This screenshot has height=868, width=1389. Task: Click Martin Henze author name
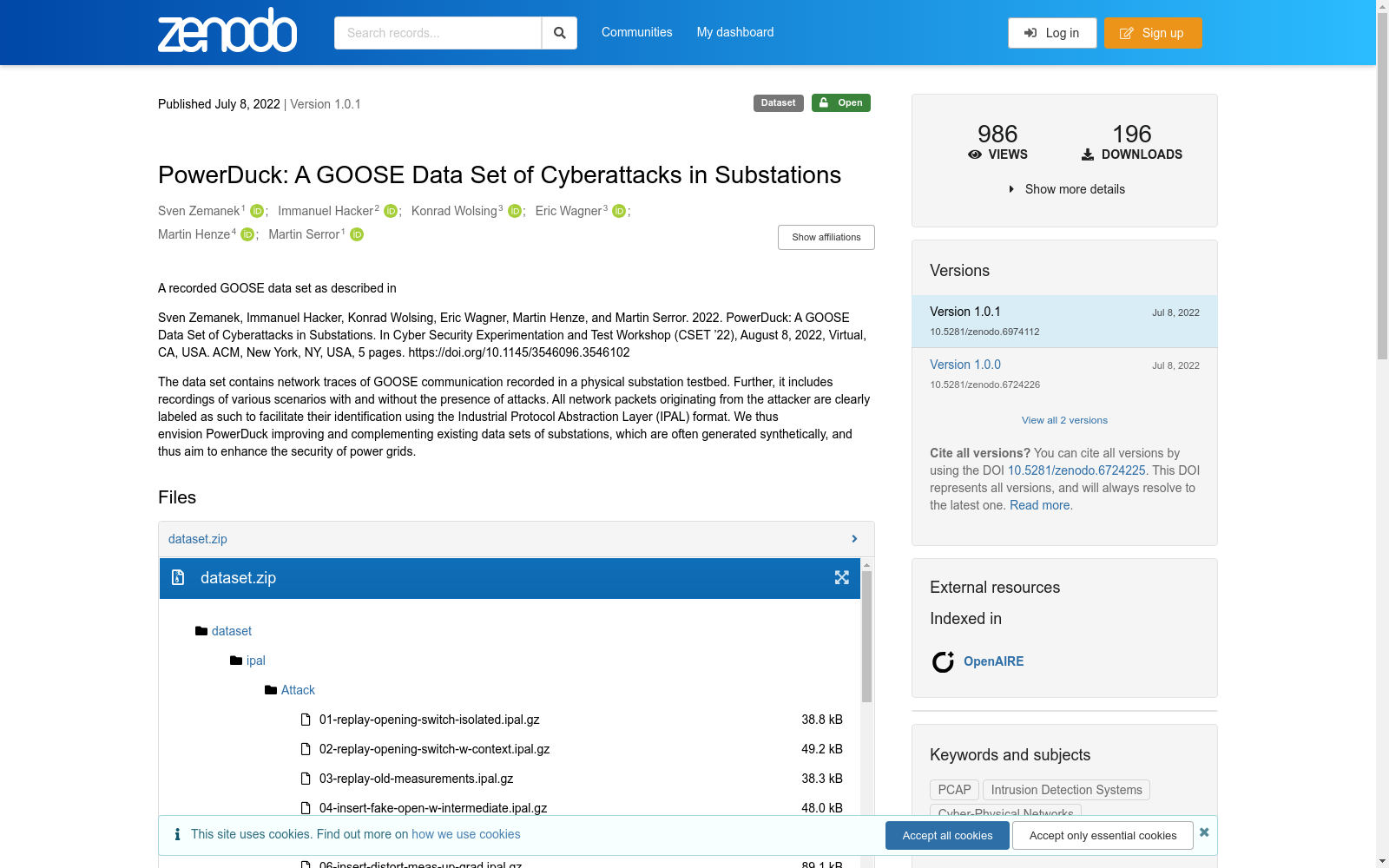[194, 234]
